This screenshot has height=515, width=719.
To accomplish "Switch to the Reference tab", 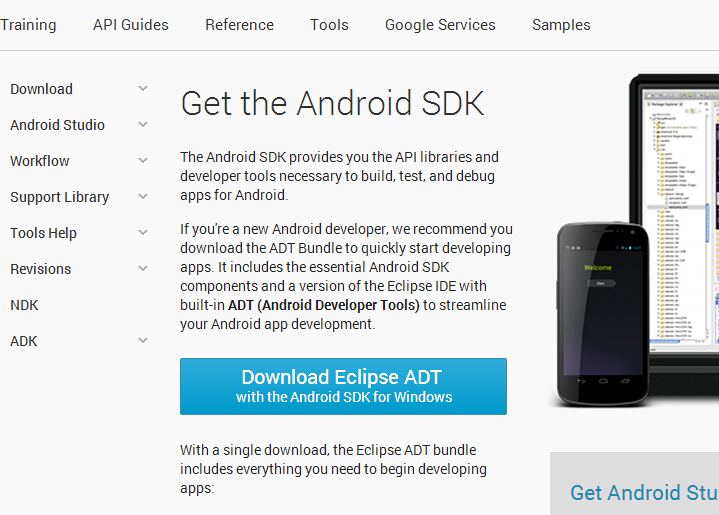I will [x=239, y=25].
